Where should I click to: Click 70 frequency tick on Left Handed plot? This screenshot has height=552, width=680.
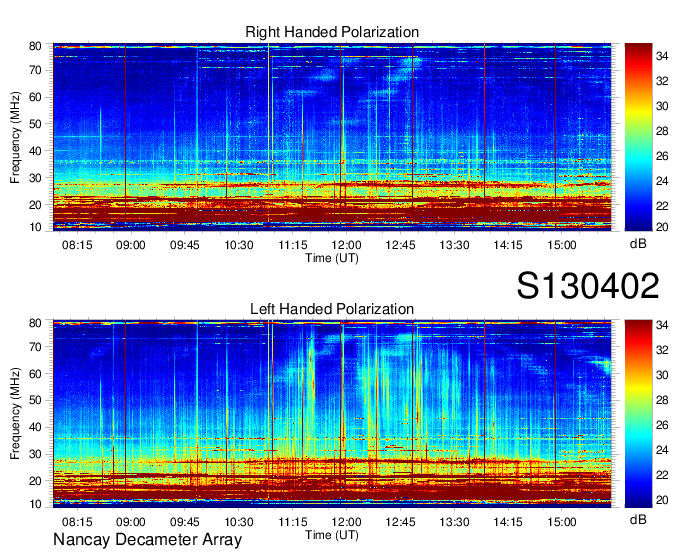point(35,347)
